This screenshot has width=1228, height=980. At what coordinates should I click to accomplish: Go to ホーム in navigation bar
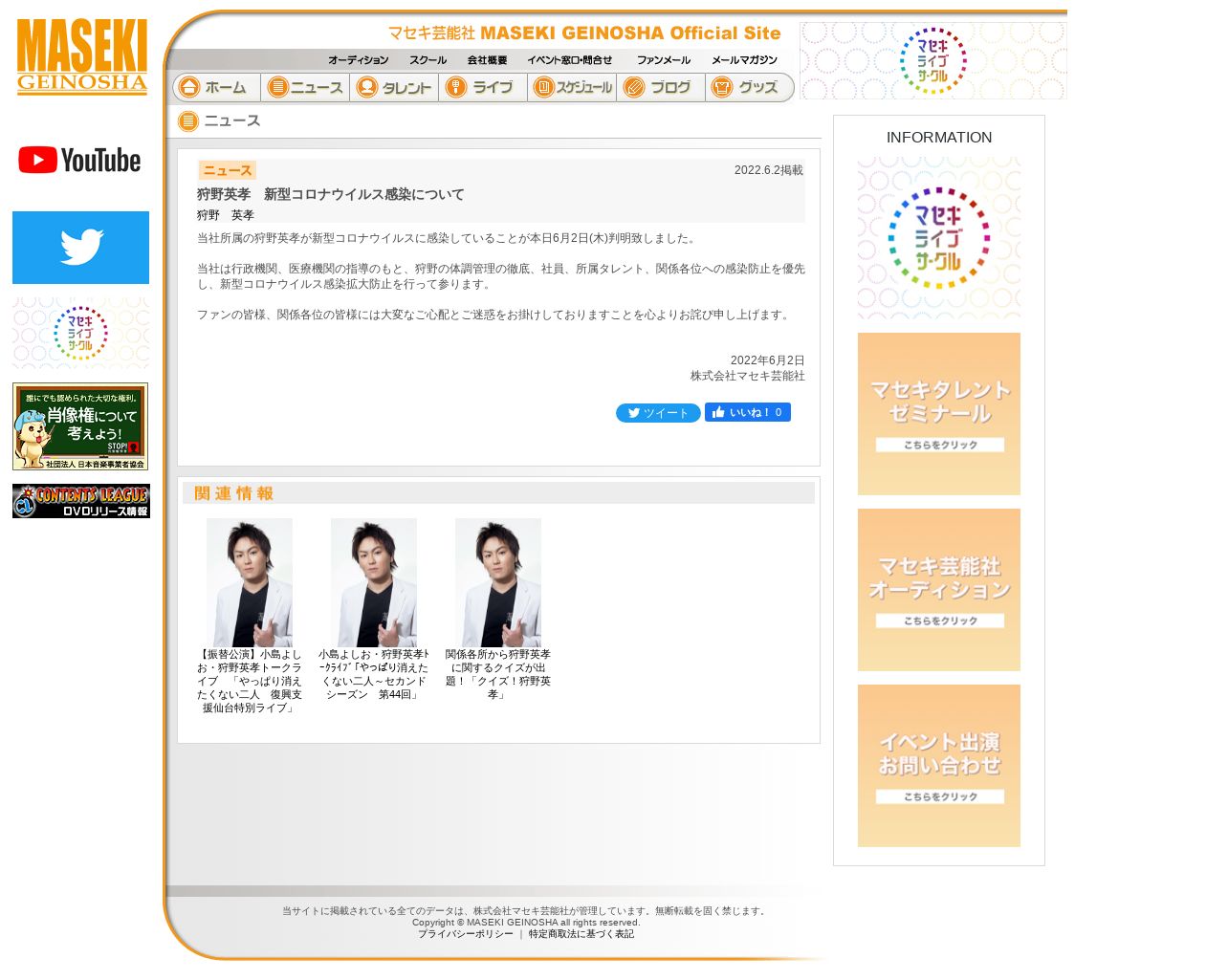[x=216, y=87]
